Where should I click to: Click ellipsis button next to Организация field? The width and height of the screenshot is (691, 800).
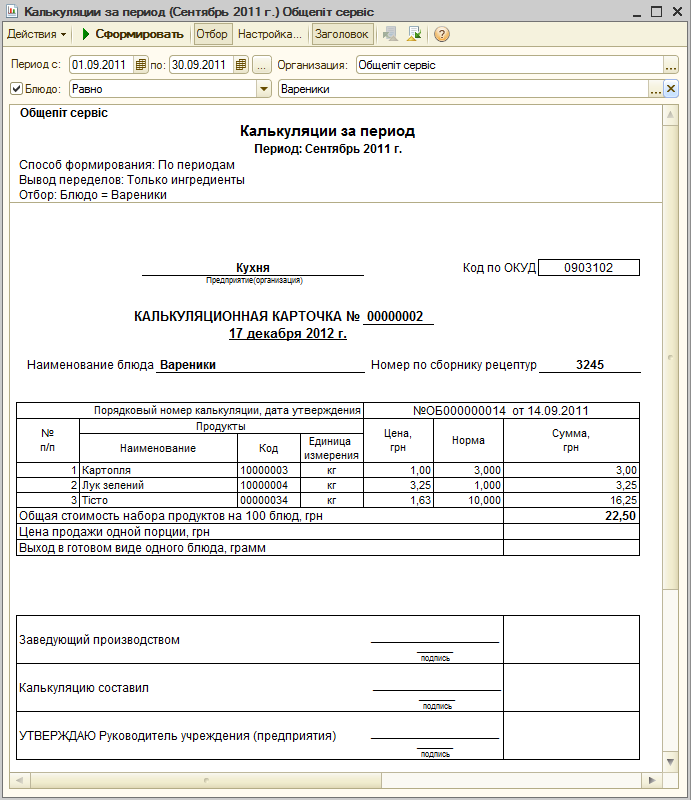pos(671,65)
